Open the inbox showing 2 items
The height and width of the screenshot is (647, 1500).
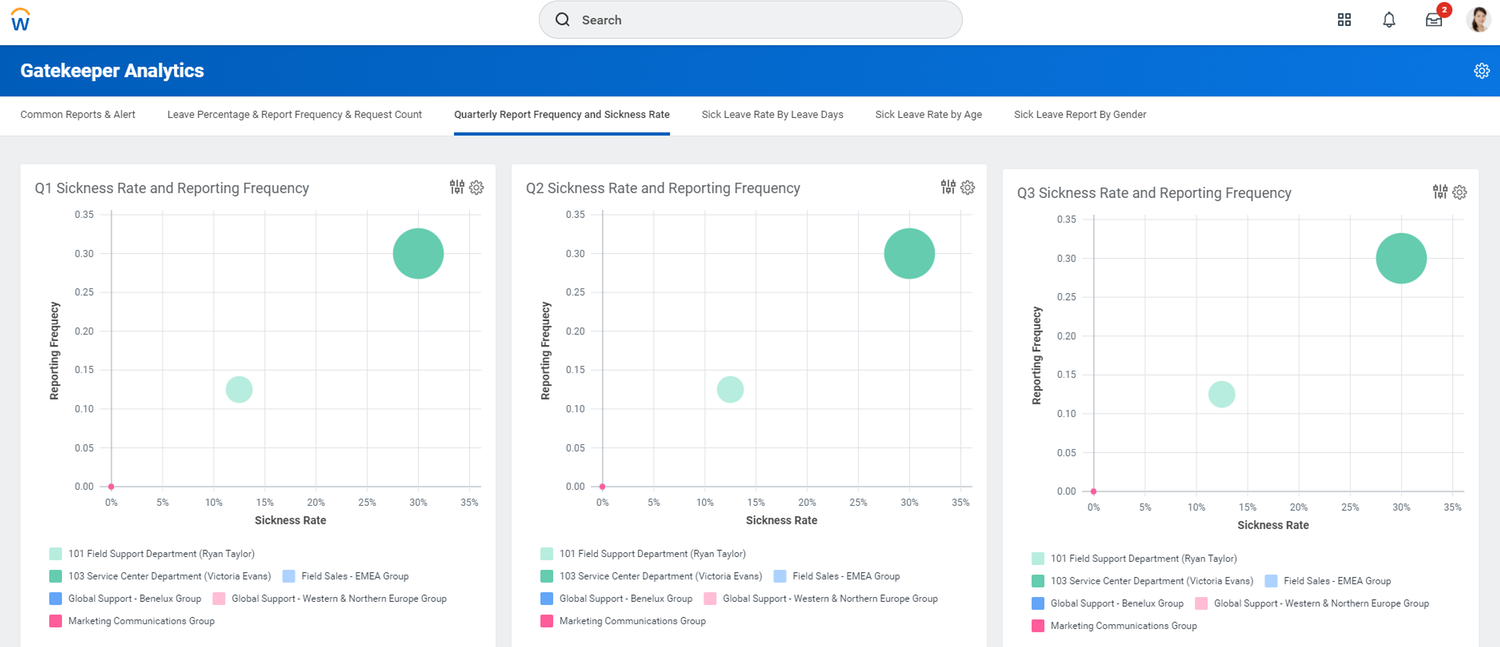pos(1433,20)
